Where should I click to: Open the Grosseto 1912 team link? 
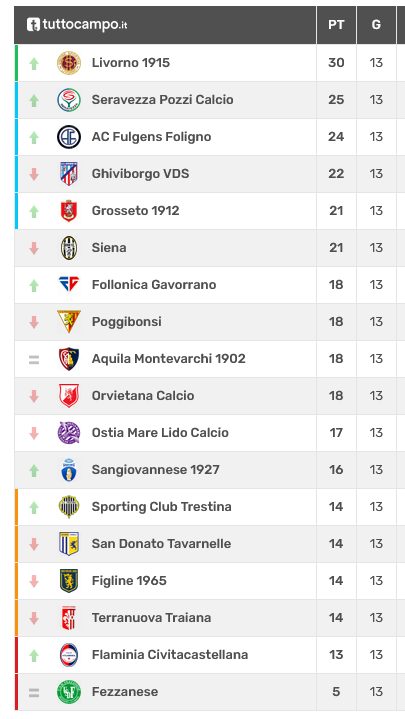coord(135,211)
